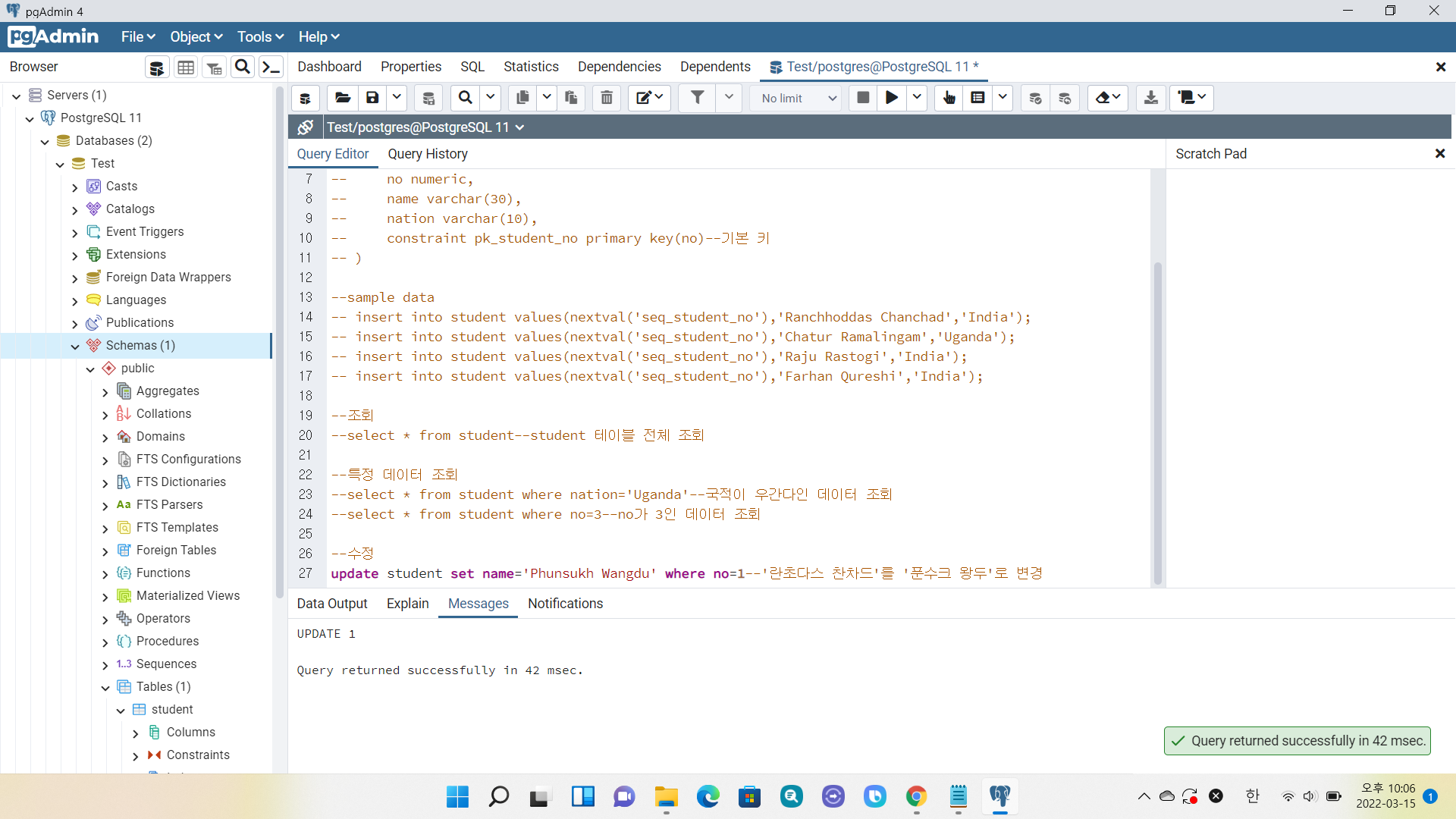Screen dimensions: 1456x819
Task: Open Chrome from the Windows taskbar
Action: click(916, 796)
